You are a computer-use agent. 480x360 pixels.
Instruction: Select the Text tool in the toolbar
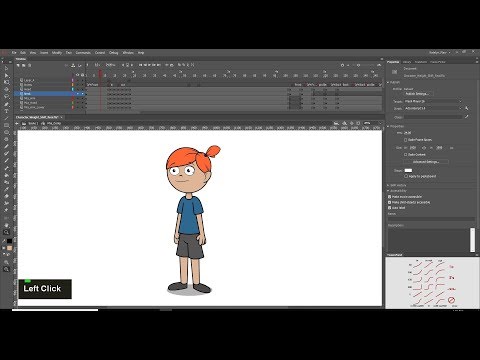pos(6,111)
